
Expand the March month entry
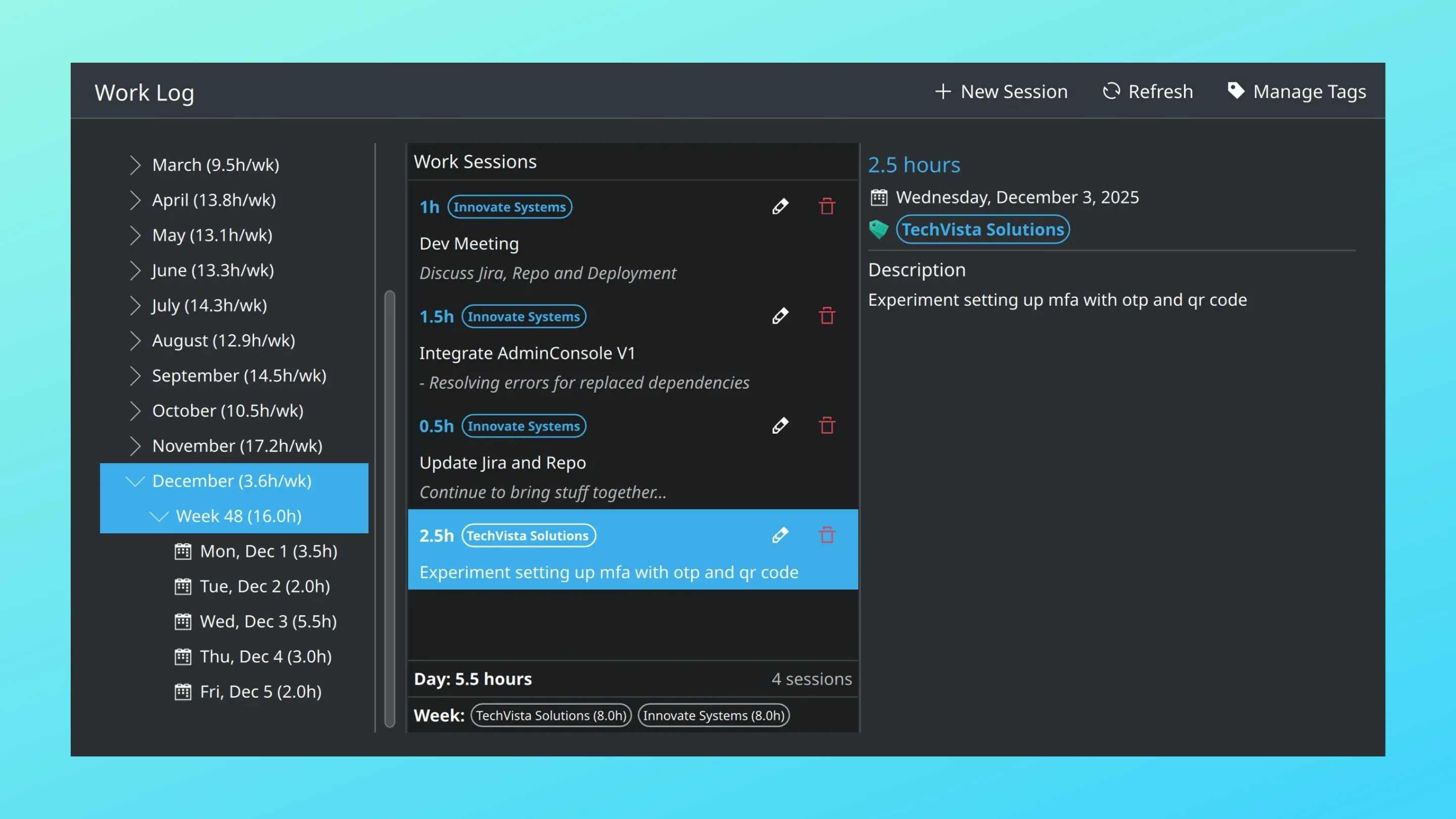click(x=135, y=164)
